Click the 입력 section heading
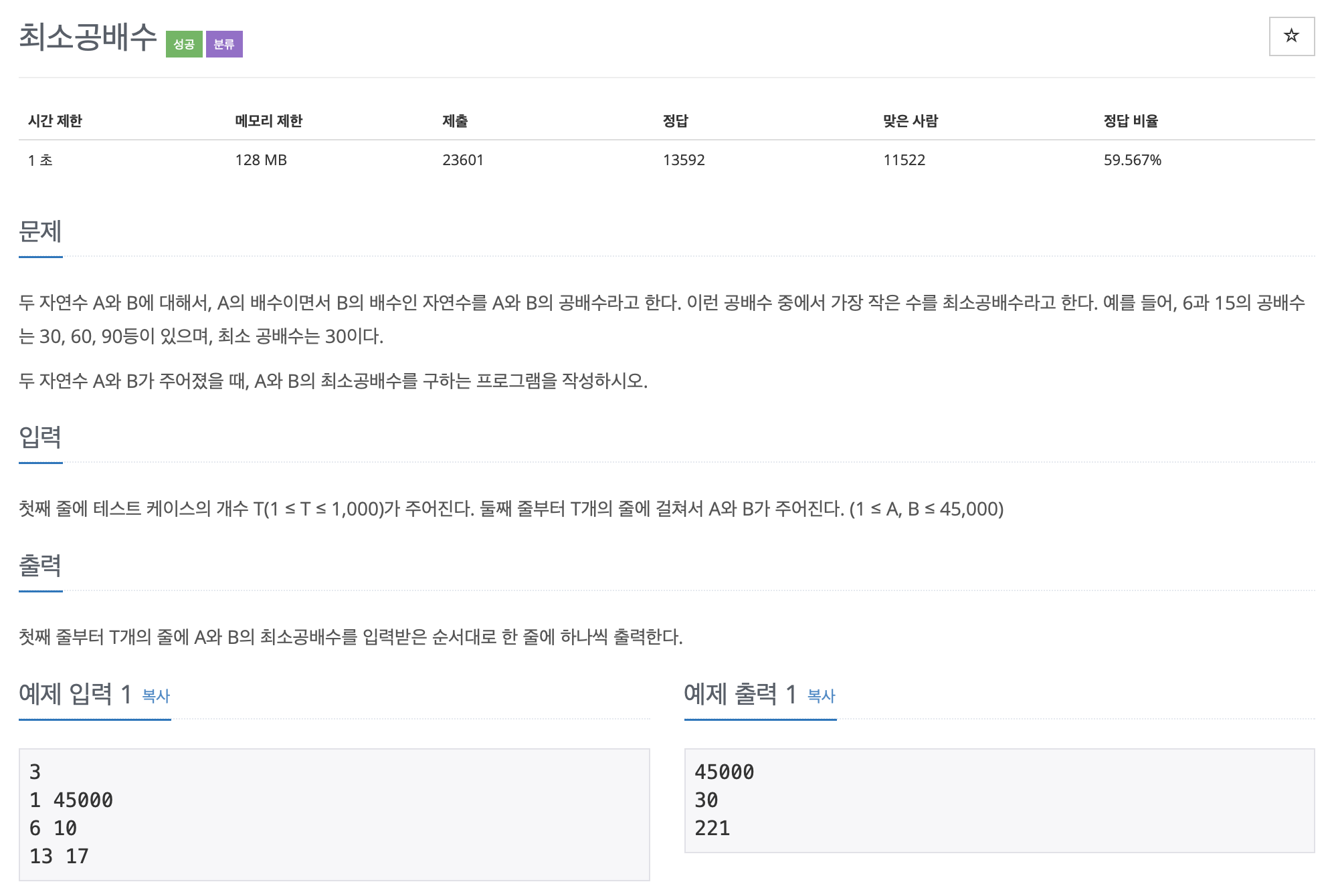This screenshot has height=896, width=1334. pyautogui.click(x=40, y=437)
